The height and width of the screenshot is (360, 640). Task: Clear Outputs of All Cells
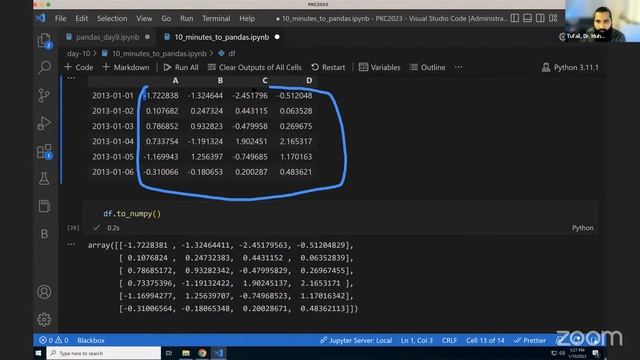point(255,67)
